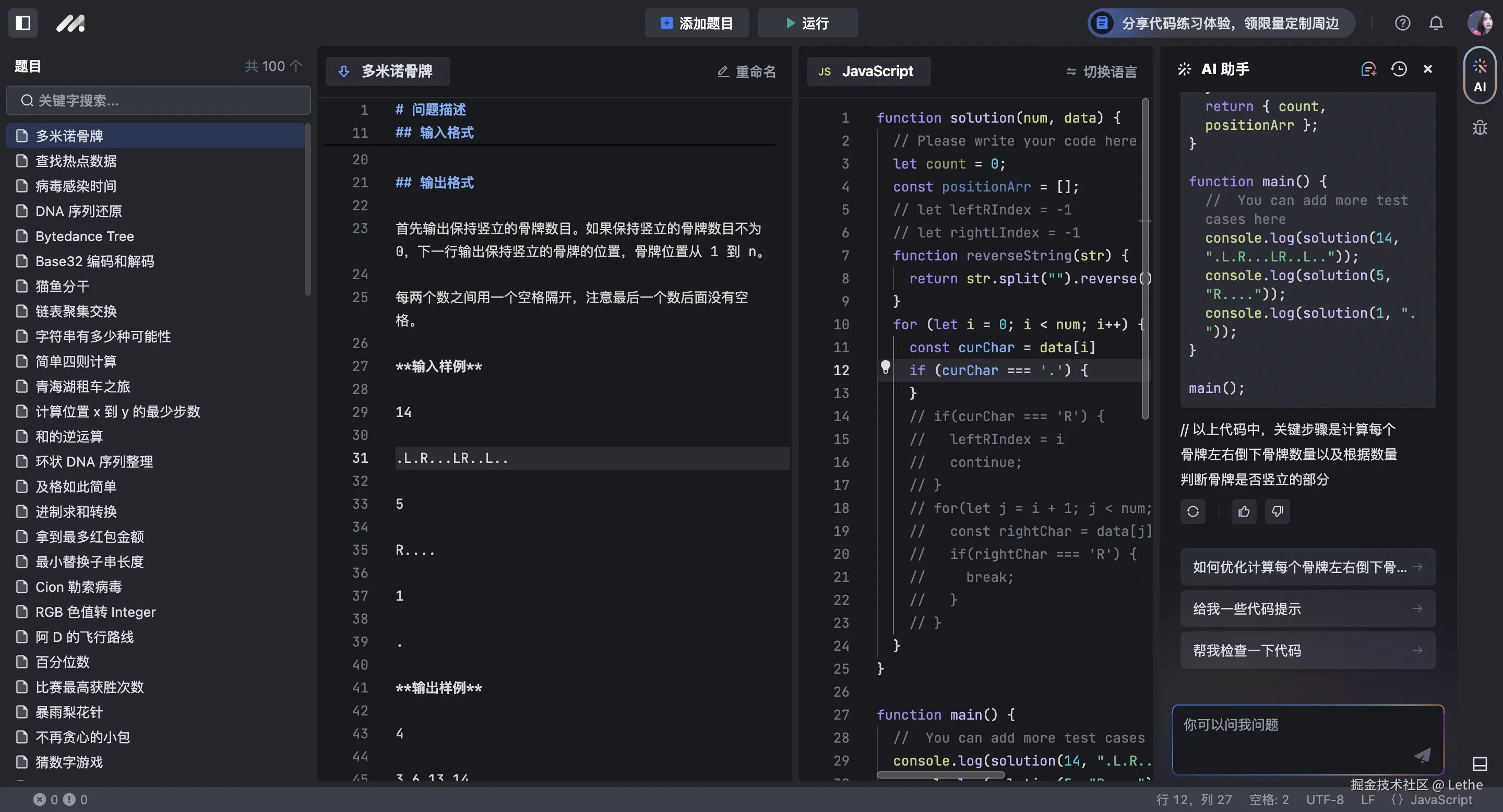View AI chat history
This screenshot has height=812, width=1503.
coord(1399,69)
